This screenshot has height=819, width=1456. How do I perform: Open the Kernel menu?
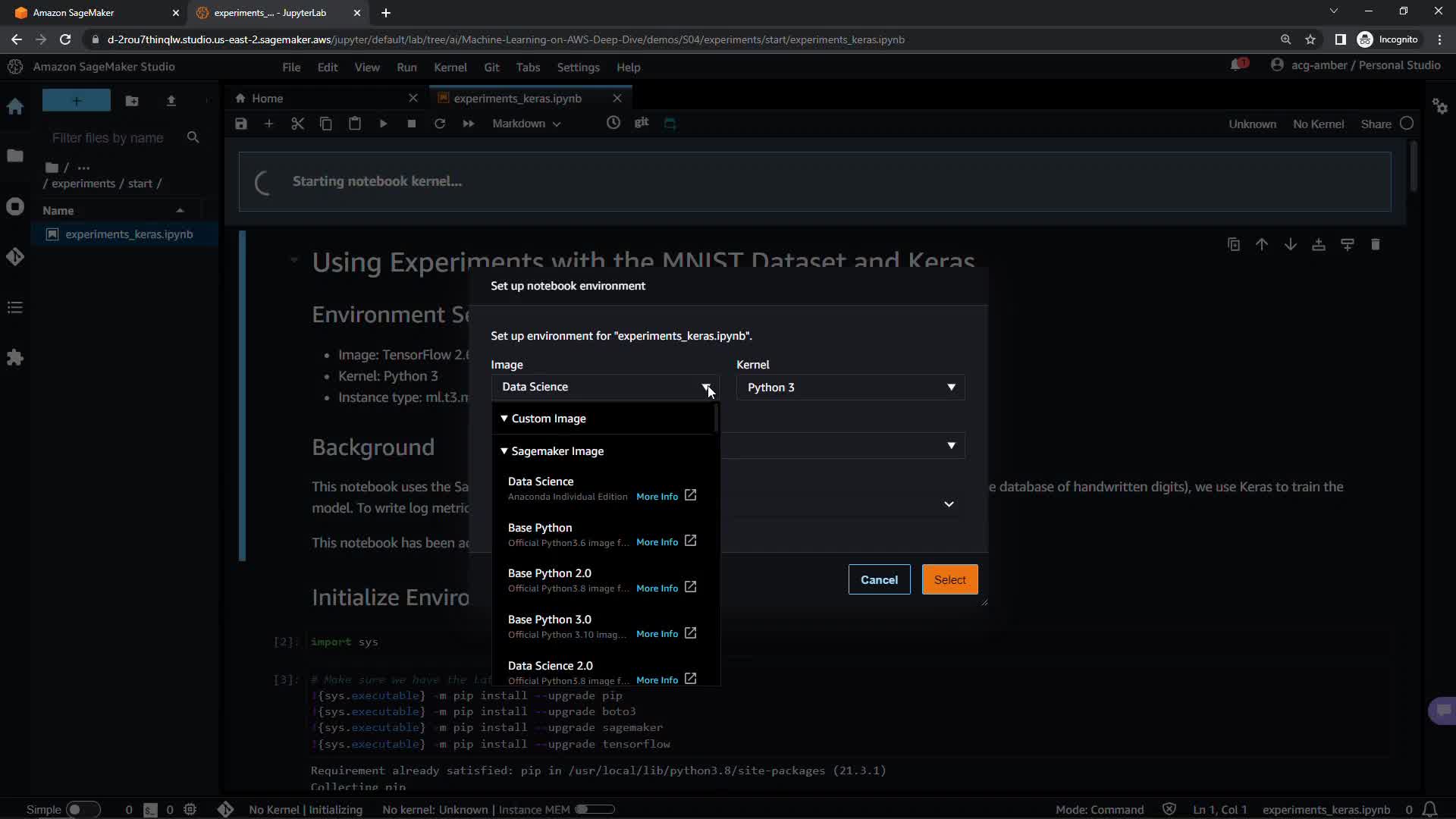pos(450,67)
